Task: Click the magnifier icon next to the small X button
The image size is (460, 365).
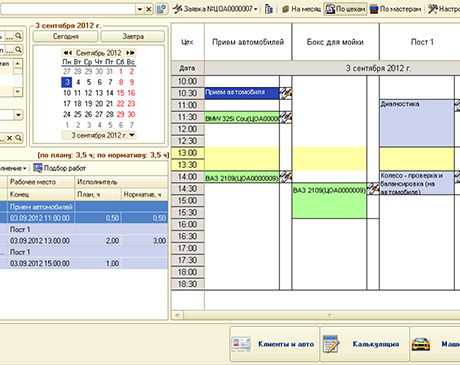Action: (x=19, y=137)
